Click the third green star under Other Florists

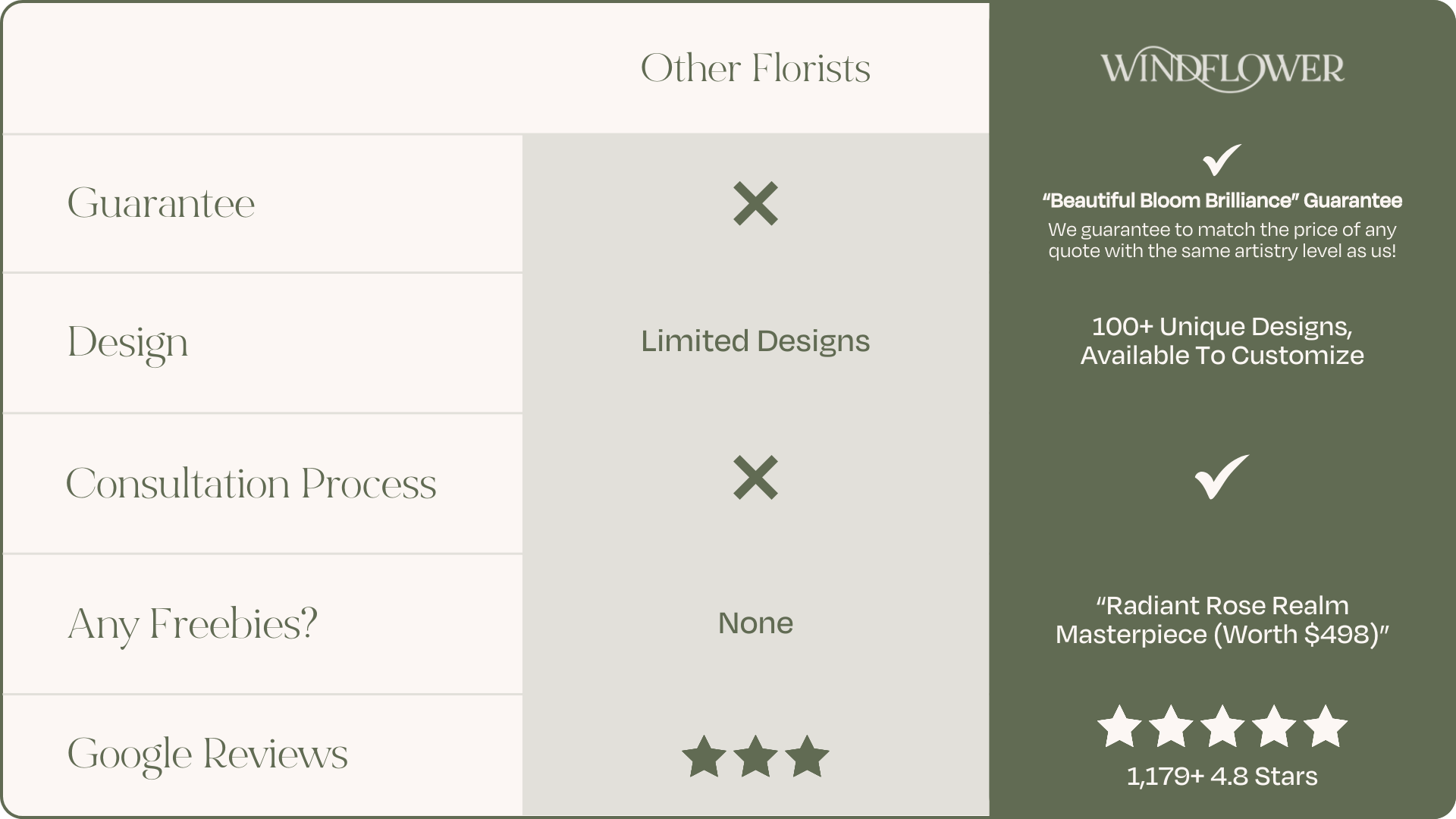click(x=807, y=756)
